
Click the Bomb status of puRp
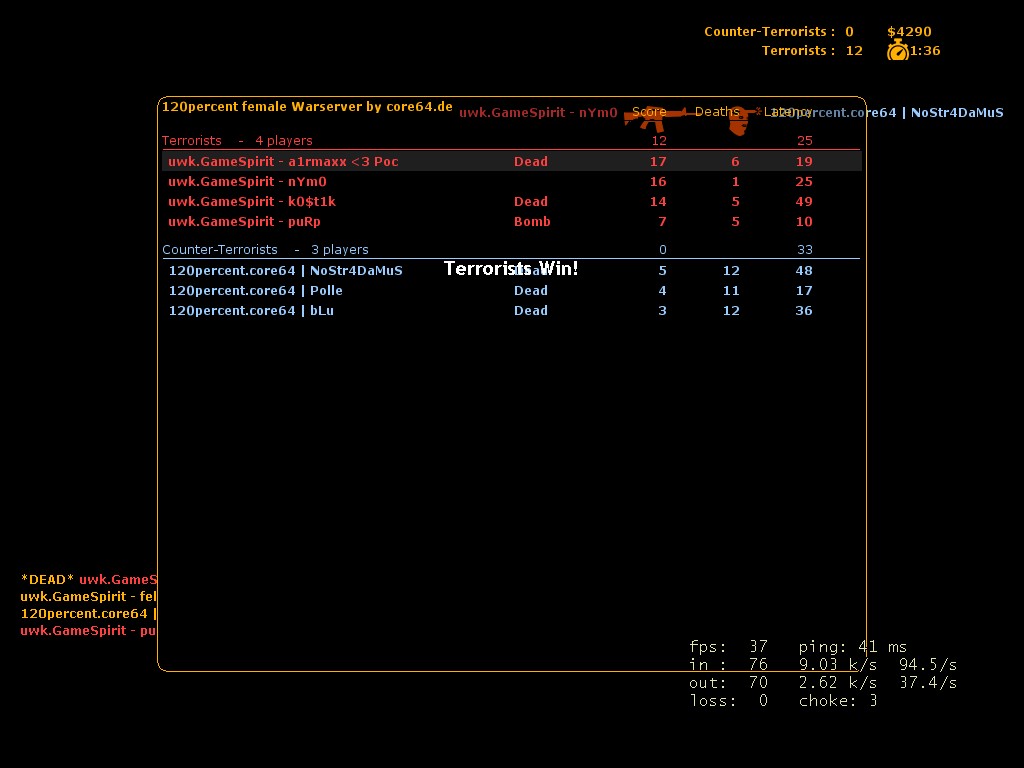pyautogui.click(x=532, y=222)
